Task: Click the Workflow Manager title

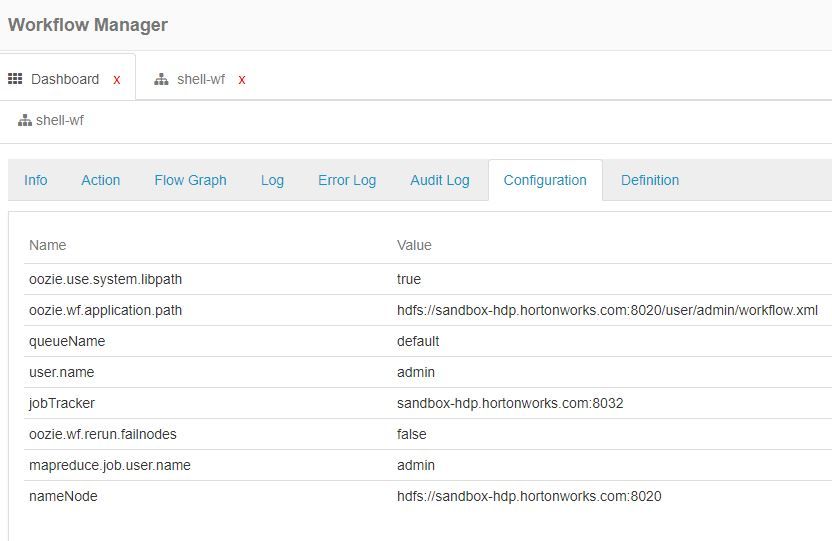Action: pos(88,25)
